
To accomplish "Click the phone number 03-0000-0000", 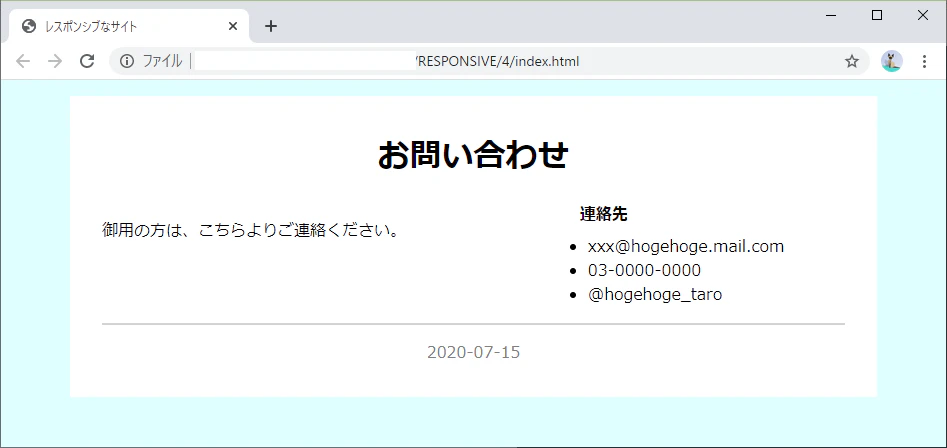I will (644, 270).
